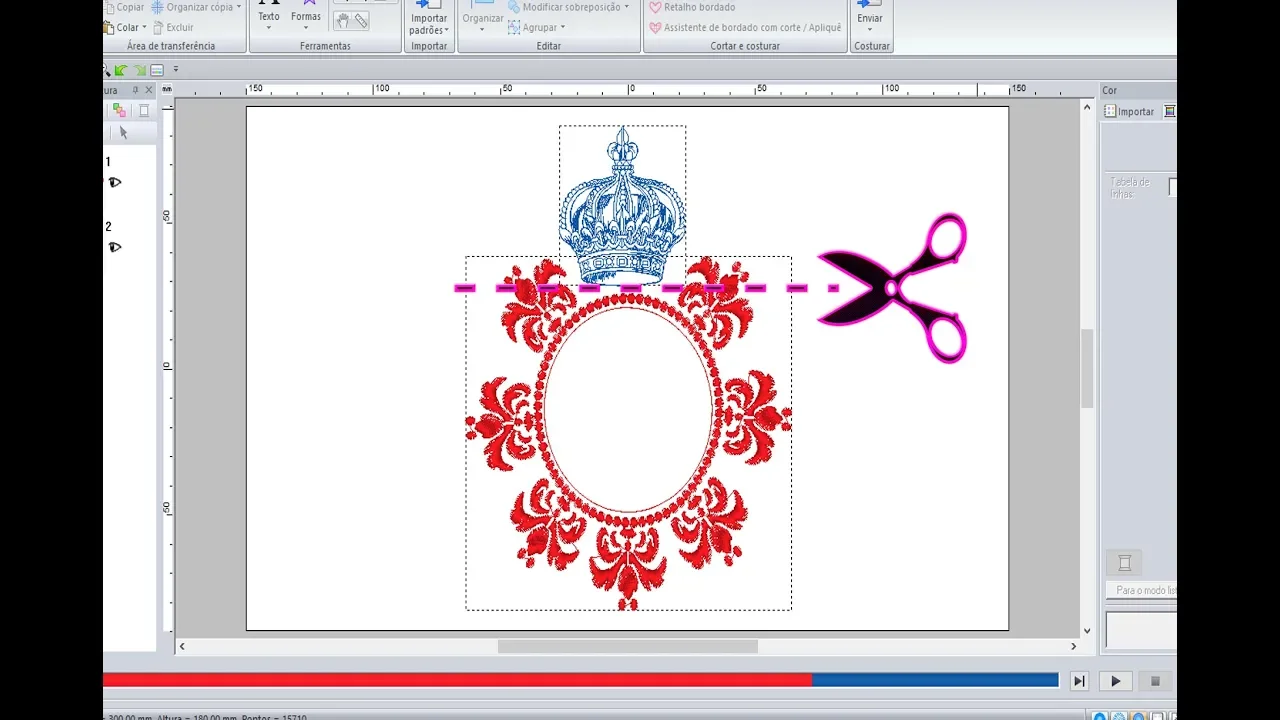Image resolution: width=1280 pixels, height=720 pixels.
Task: Play the stitch simulation
Action: (x=1115, y=681)
